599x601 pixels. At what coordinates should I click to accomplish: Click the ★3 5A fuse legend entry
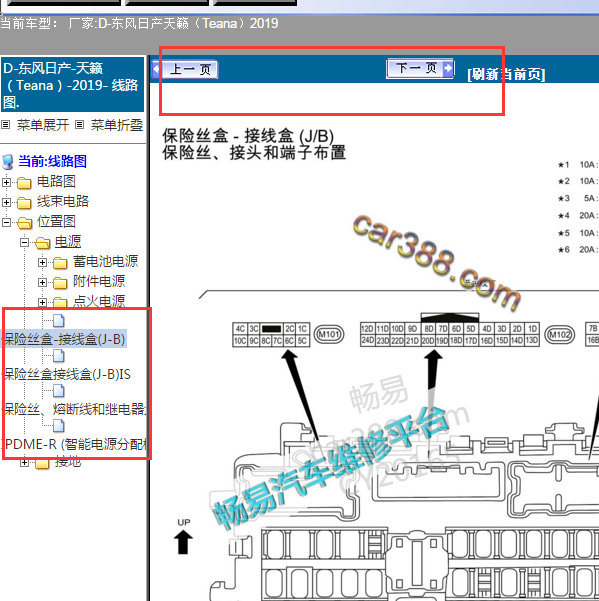tap(578, 199)
